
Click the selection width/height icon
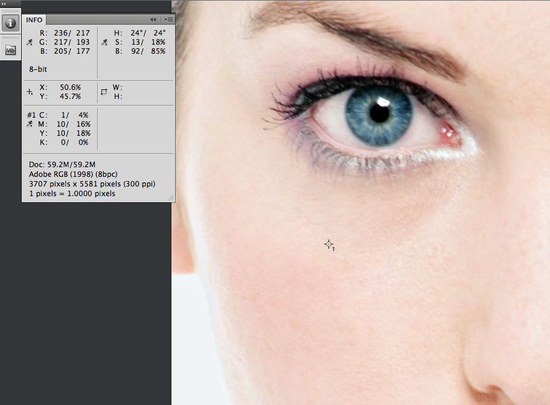click(x=104, y=92)
